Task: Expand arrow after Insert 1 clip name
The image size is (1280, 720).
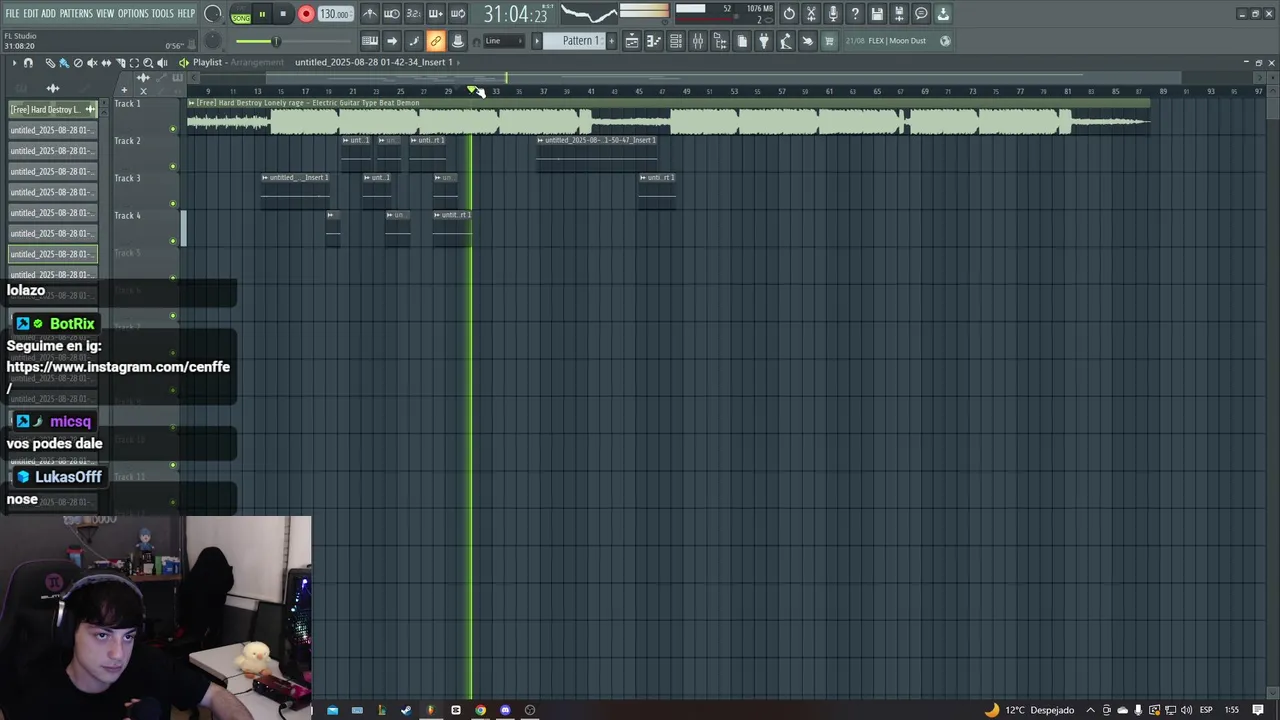Action: coord(459,62)
